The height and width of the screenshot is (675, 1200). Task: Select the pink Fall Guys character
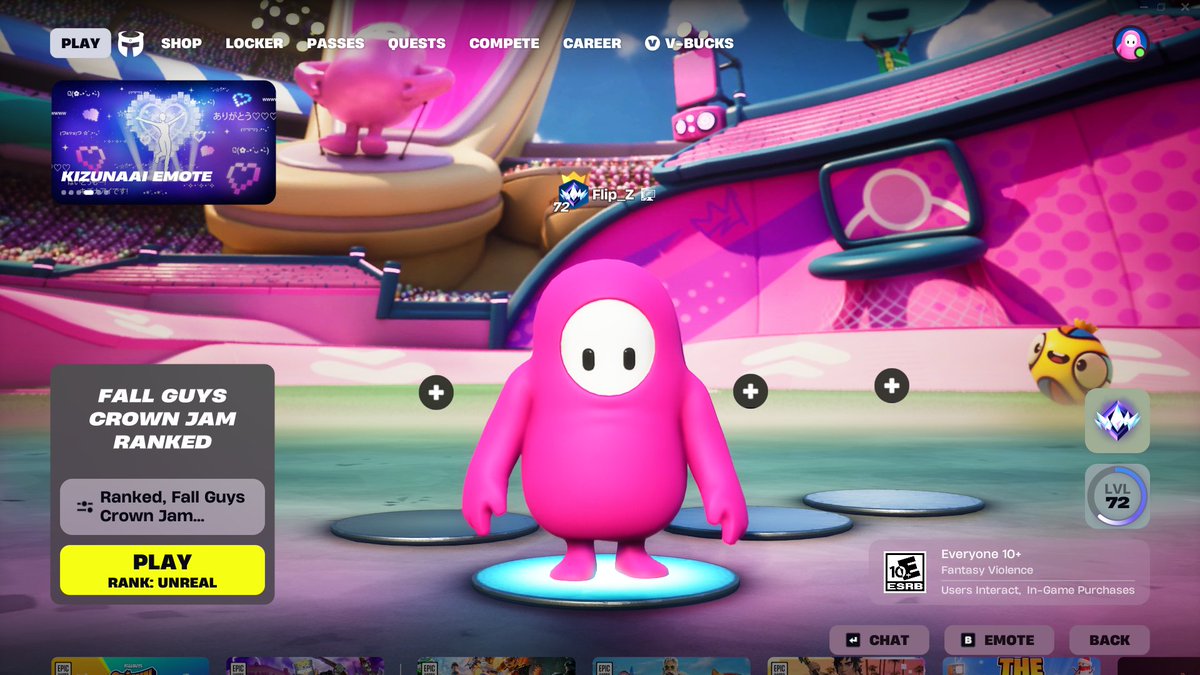[x=603, y=420]
